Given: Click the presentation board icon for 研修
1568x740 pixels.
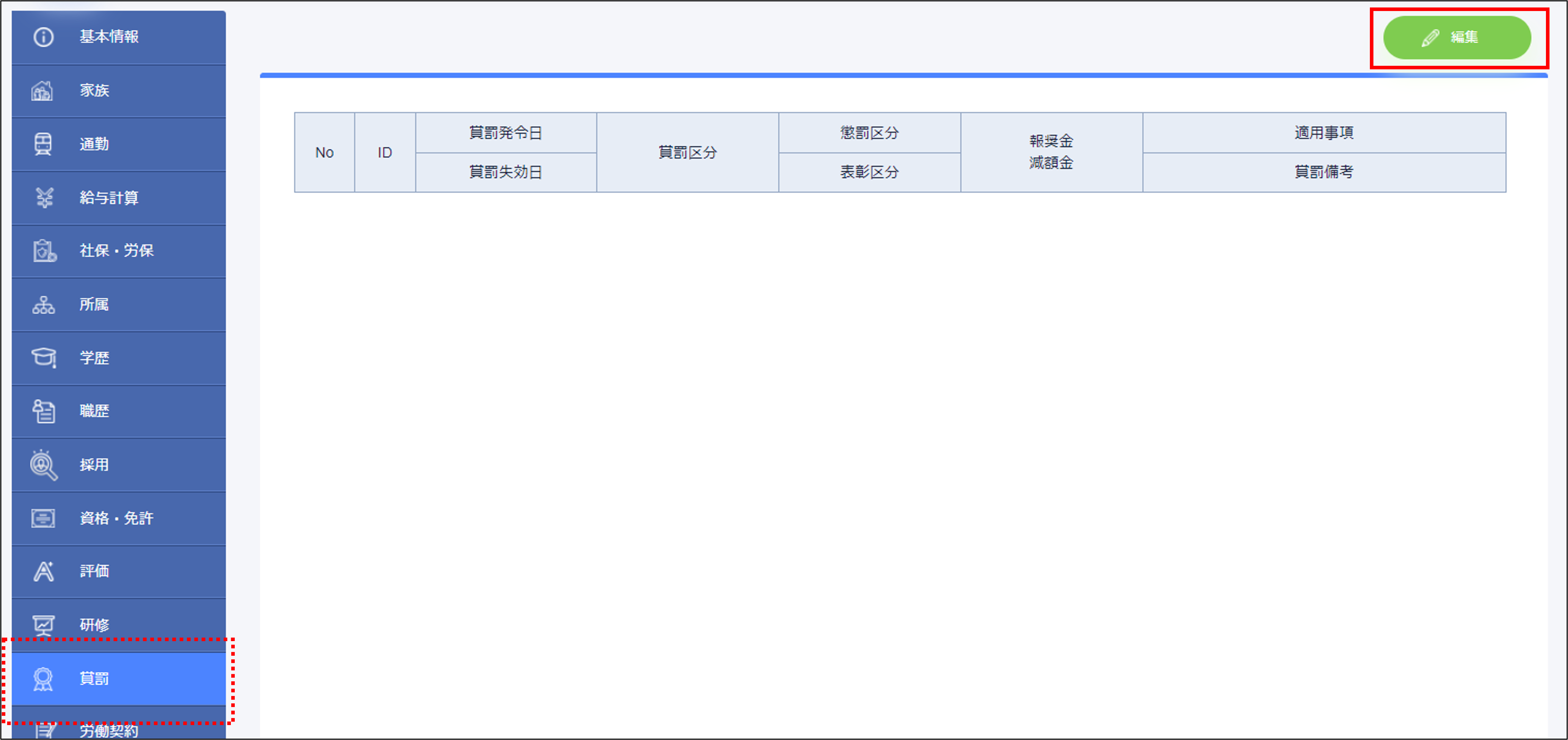Looking at the screenshot, I should pyautogui.click(x=43, y=625).
